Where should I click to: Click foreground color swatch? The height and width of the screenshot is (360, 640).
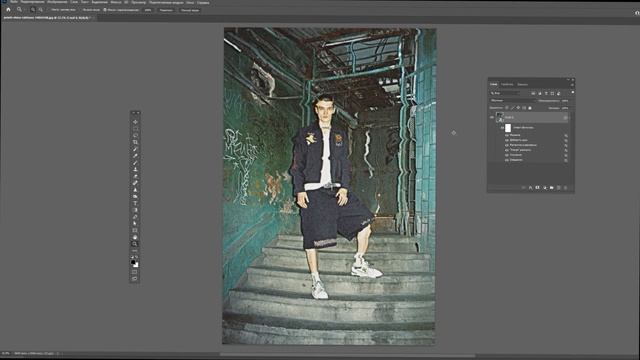click(133, 262)
